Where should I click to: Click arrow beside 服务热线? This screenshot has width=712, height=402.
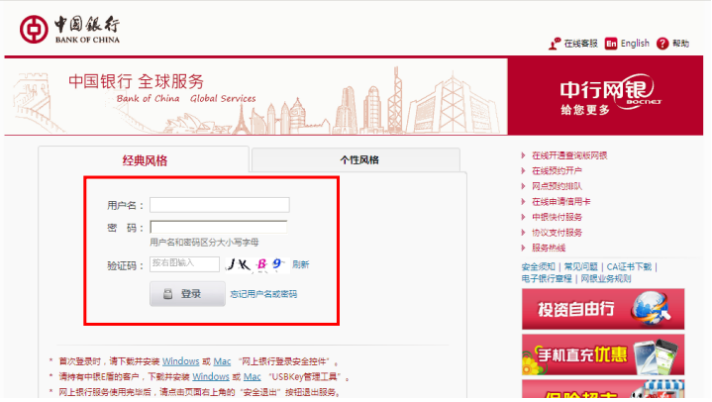coord(524,248)
